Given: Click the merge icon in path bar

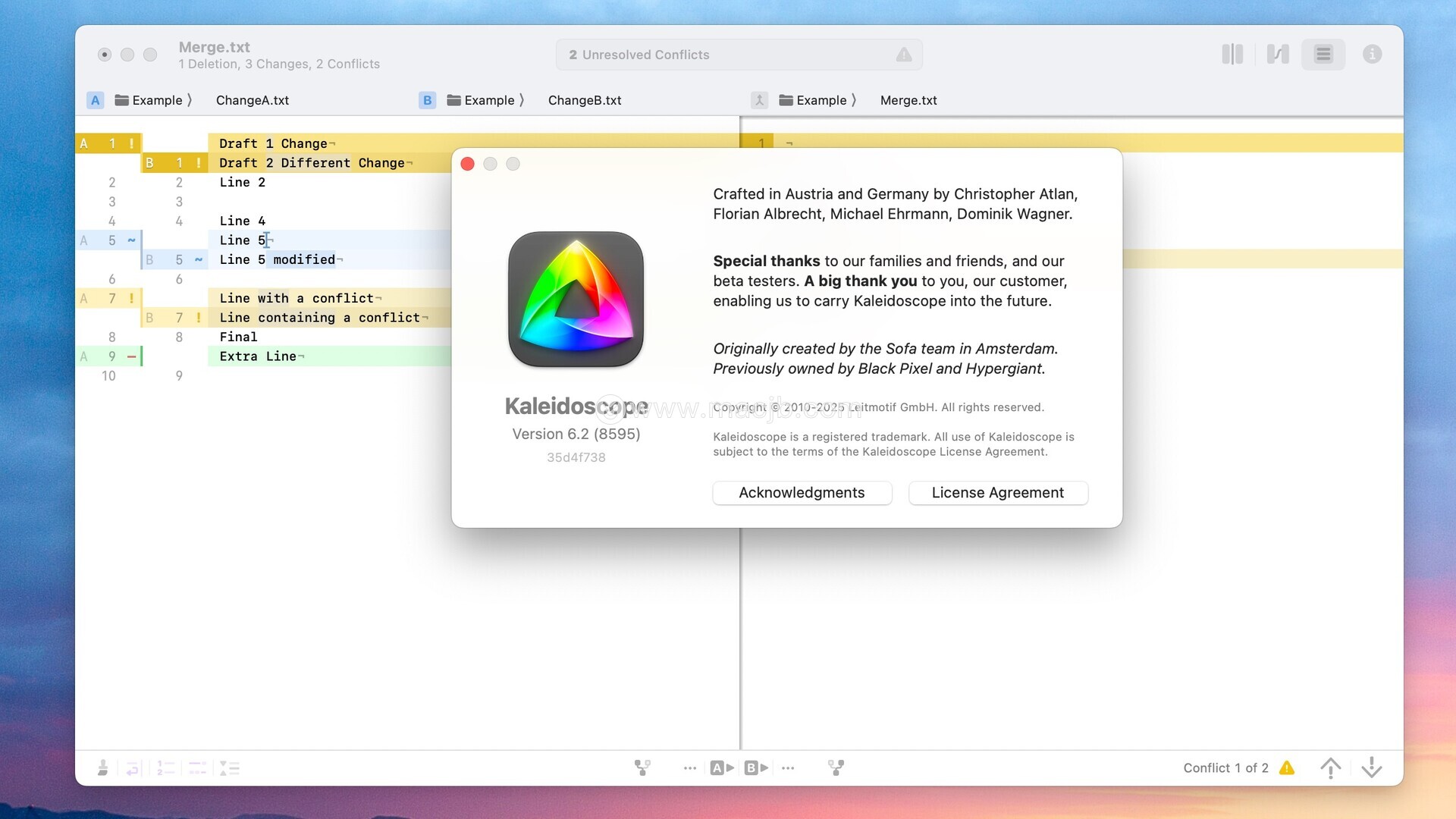Looking at the screenshot, I should [x=759, y=100].
